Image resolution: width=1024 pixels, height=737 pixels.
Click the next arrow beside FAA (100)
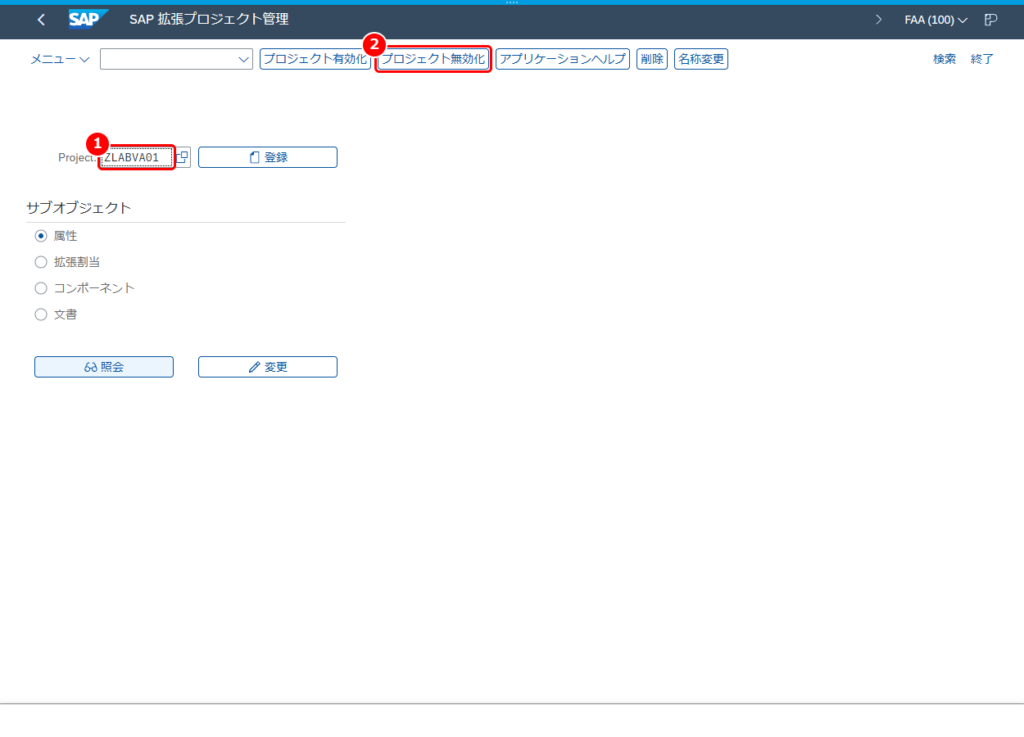878,20
